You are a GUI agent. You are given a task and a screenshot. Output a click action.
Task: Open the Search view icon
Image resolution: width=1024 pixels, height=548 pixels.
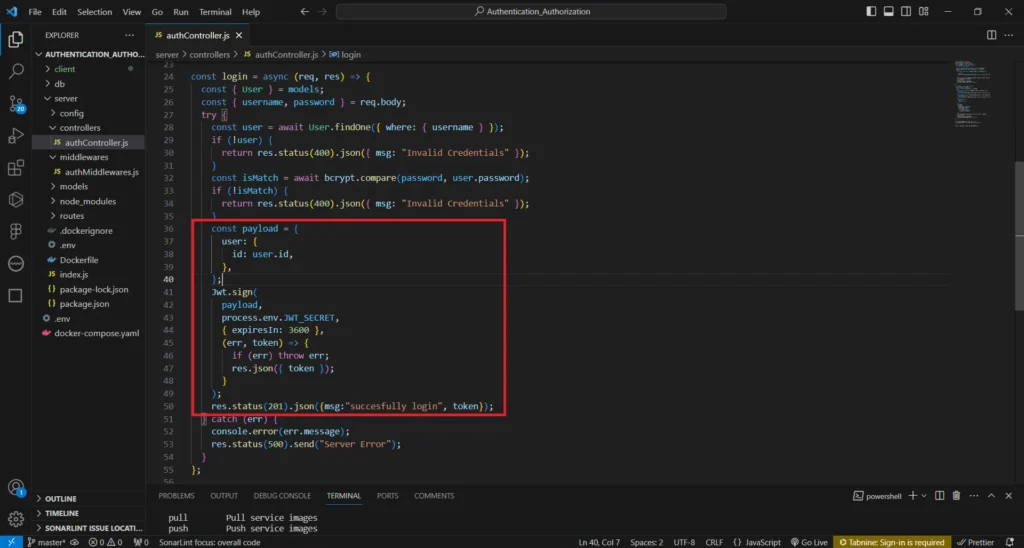[x=16, y=71]
